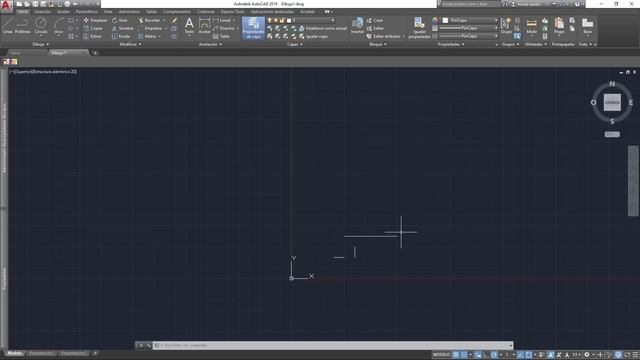Activate the Girar (rotate) tool
Screen dimensions: 640x360
120,20
